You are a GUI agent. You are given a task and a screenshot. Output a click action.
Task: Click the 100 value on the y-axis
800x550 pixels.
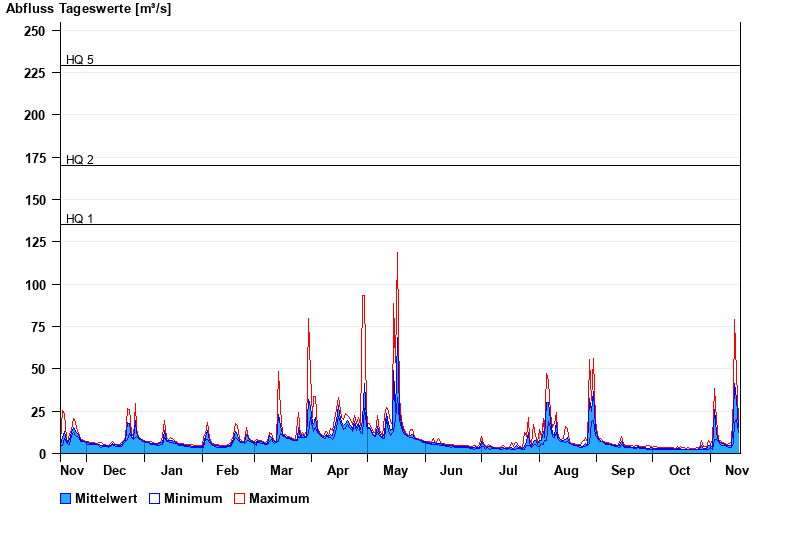tap(36, 285)
